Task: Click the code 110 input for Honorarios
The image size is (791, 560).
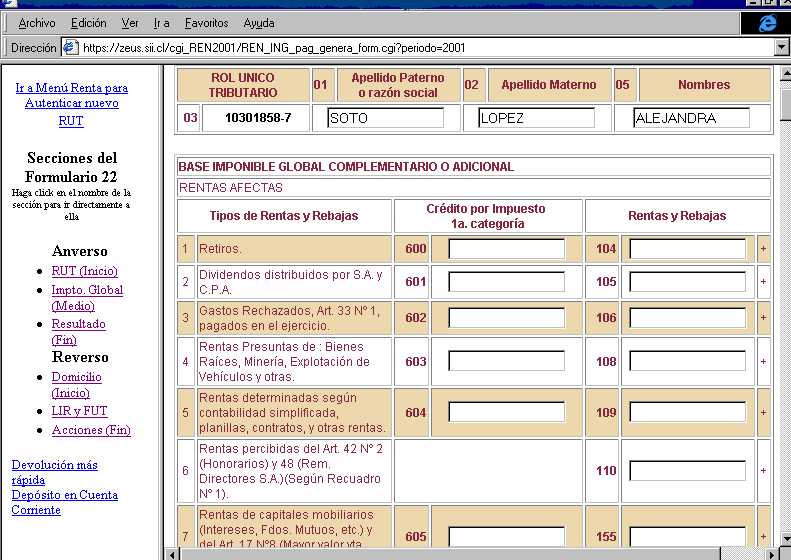Action: 688,471
